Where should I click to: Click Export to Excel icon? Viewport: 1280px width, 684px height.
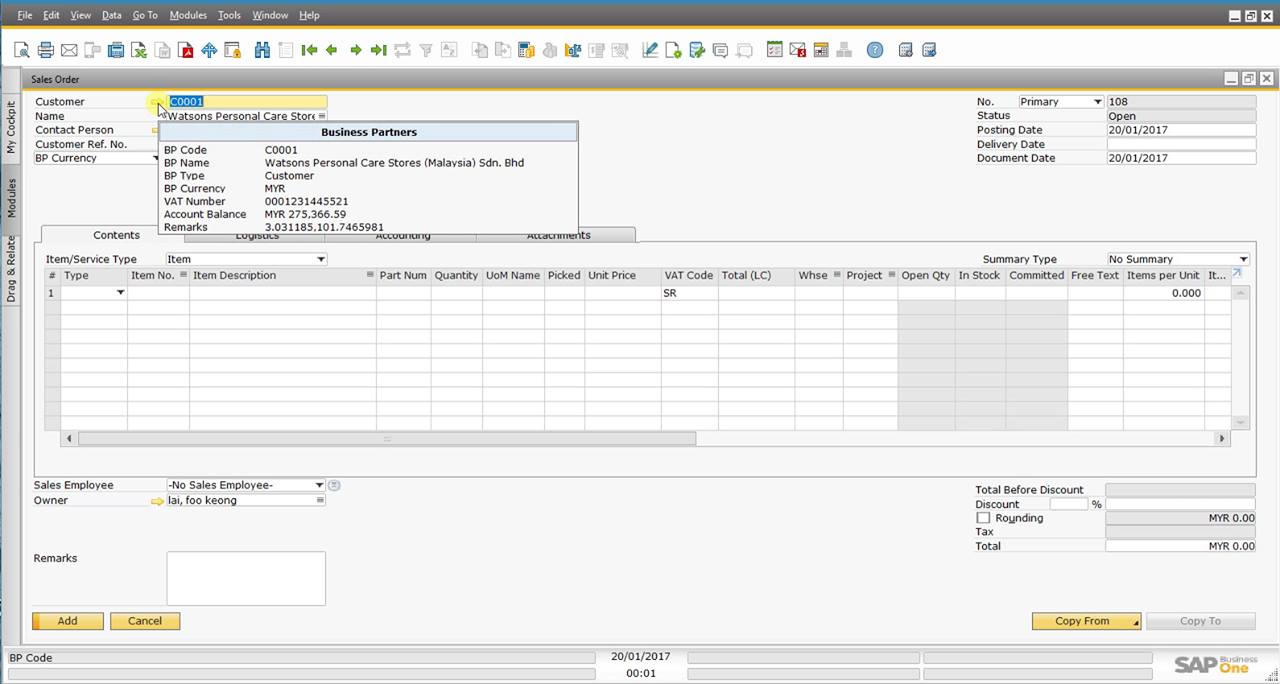pyautogui.click(x=139, y=50)
